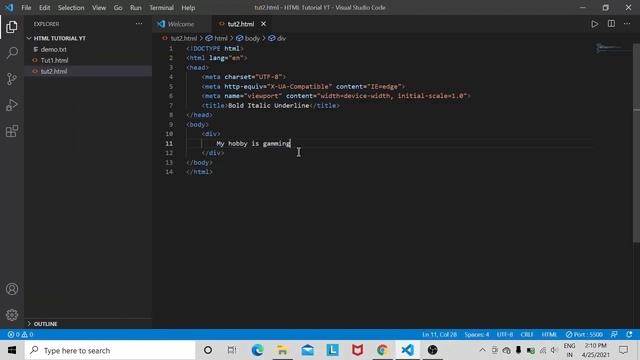This screenshot has height=360, width=640.
Task: Show hidden system tray icons chevron
Action: (x=482, y=350)
